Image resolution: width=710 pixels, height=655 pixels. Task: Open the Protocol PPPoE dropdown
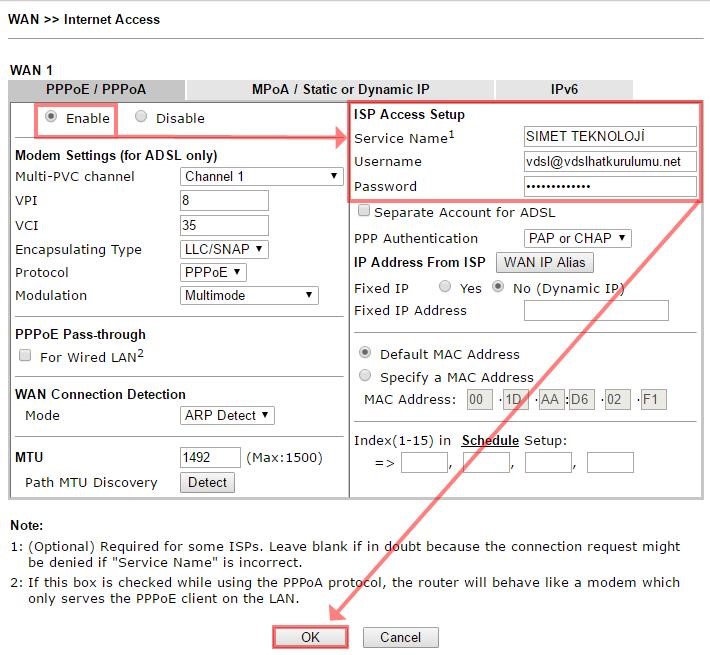(x=213, y=272)
